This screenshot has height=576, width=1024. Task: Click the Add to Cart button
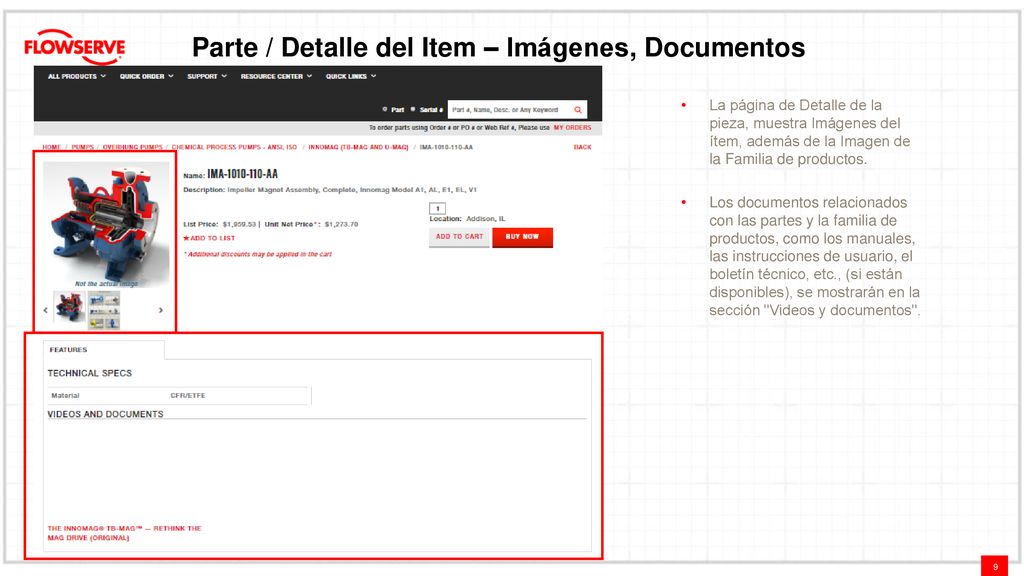459,237
